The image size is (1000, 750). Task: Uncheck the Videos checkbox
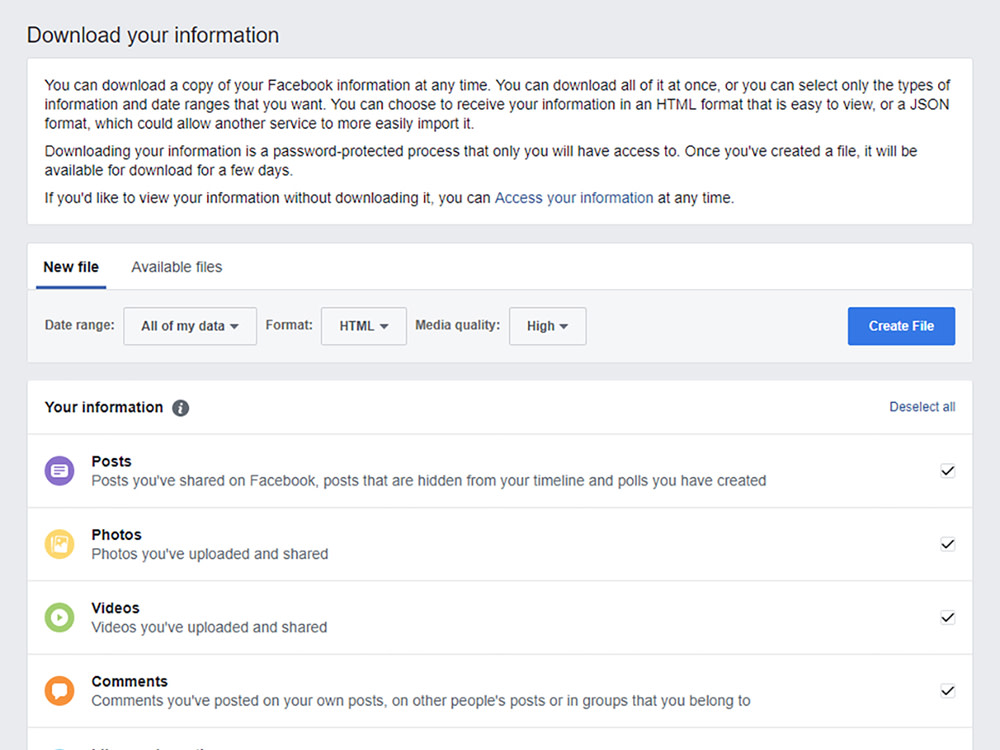point(947,617)
